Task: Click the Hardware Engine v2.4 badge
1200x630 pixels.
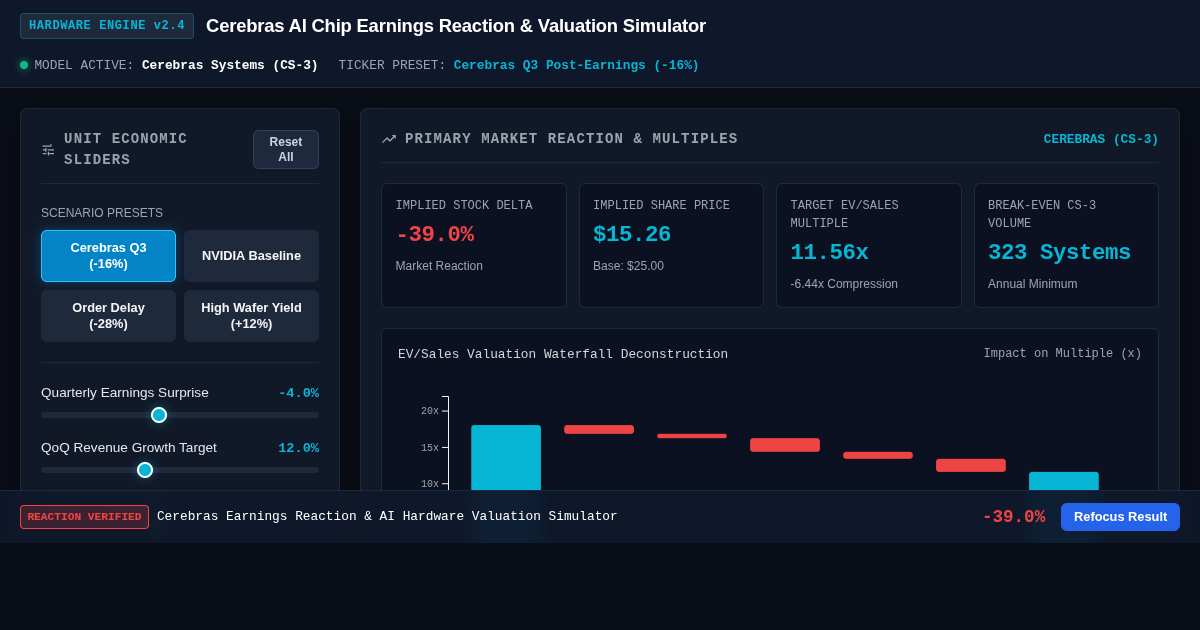Action: [x=107, y=26]
